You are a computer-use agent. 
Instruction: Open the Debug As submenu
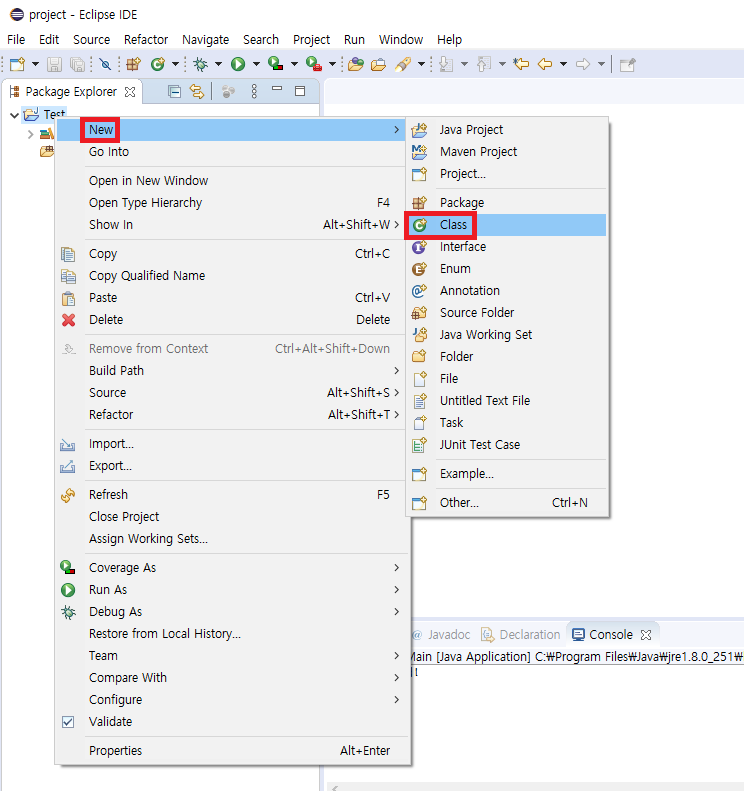[x=233, y=612]
